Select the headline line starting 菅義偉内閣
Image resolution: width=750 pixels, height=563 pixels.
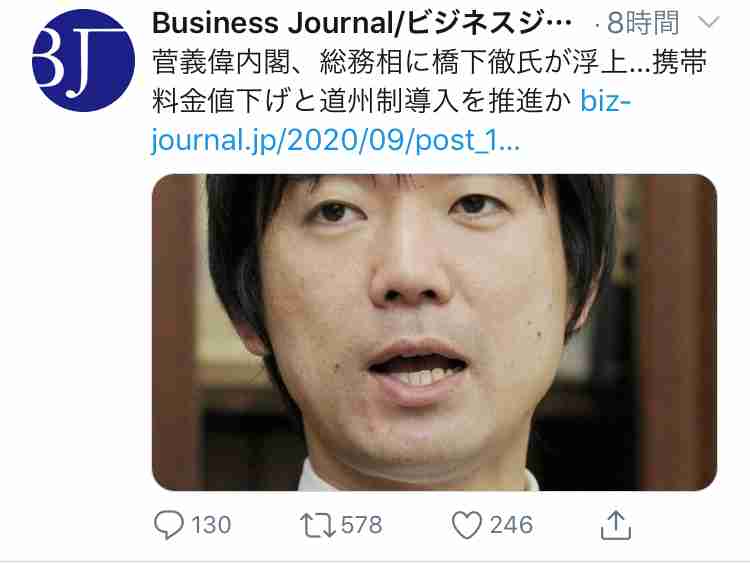(x=429, y=62)
